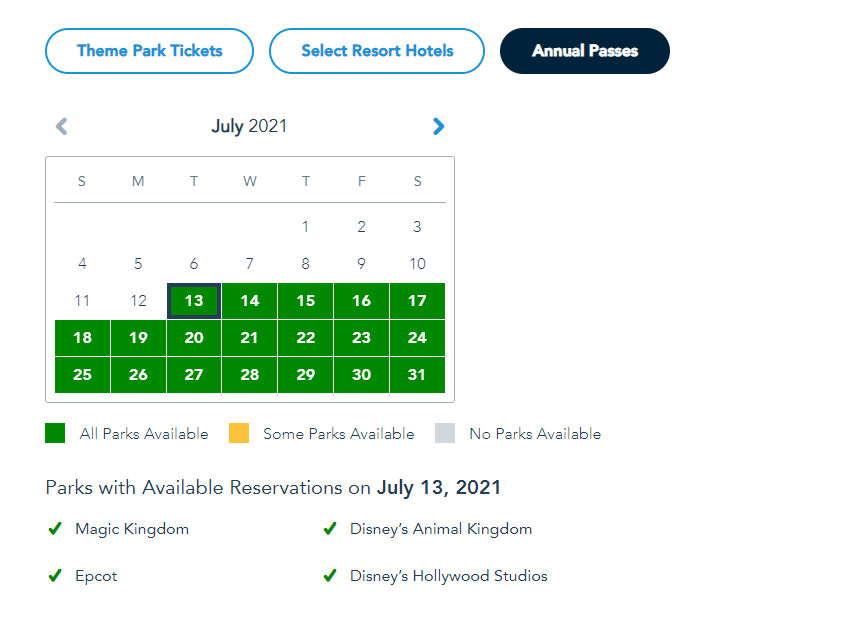Switch to the Select Resort Hotels tab
Image resolution: width=851 pixels, height=617 pixels.
coord(377,51)
